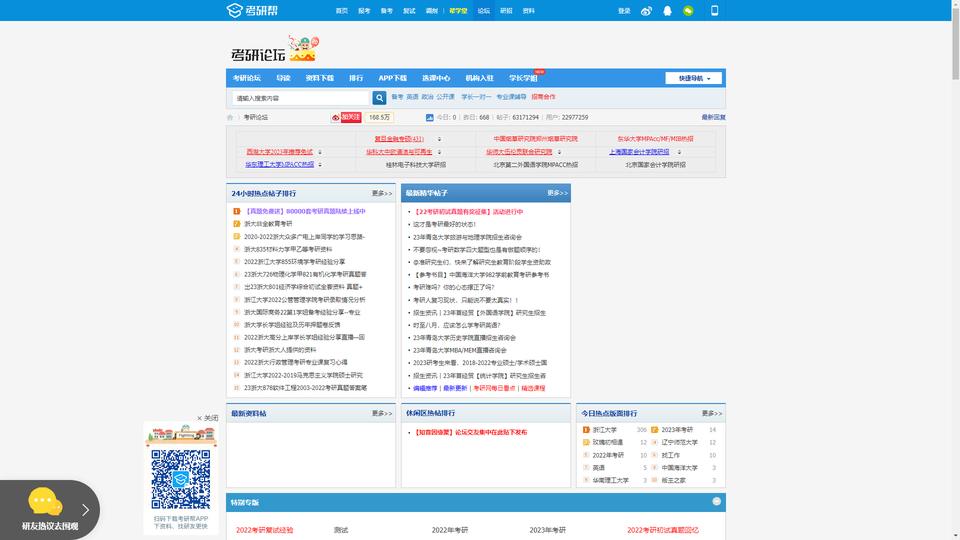Open 更多>> in 最新资料帖 panel
The height and width of the screenshot is (540, 960).
[382, 413]
